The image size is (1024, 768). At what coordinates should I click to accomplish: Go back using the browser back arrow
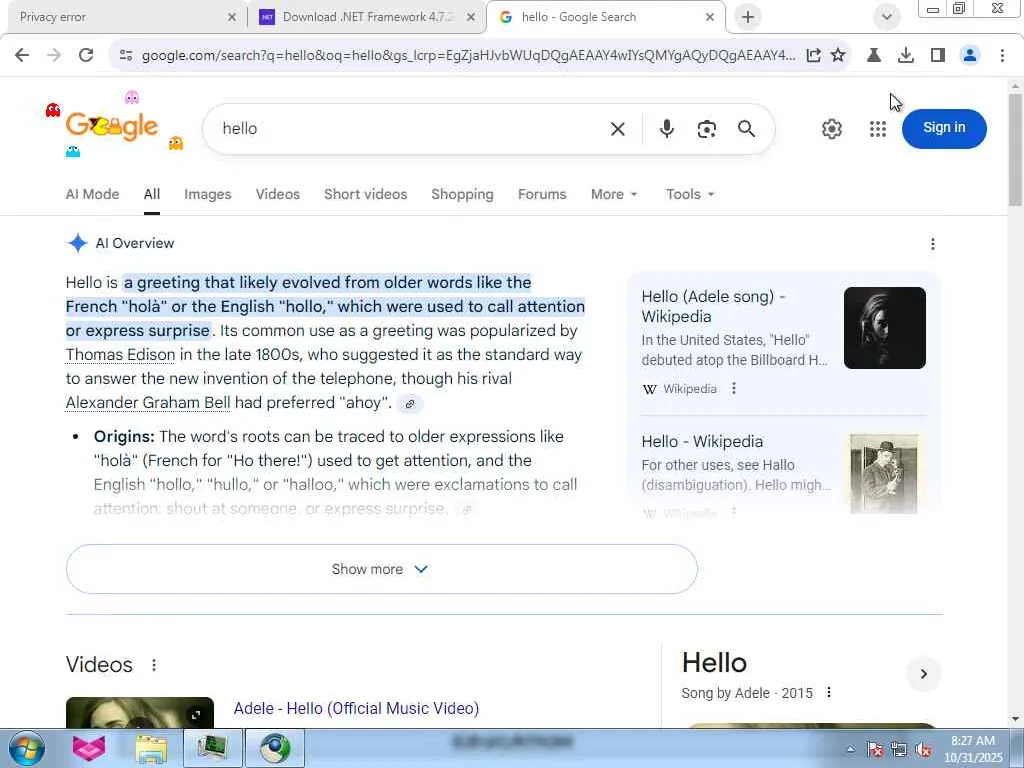click(22, 55)
